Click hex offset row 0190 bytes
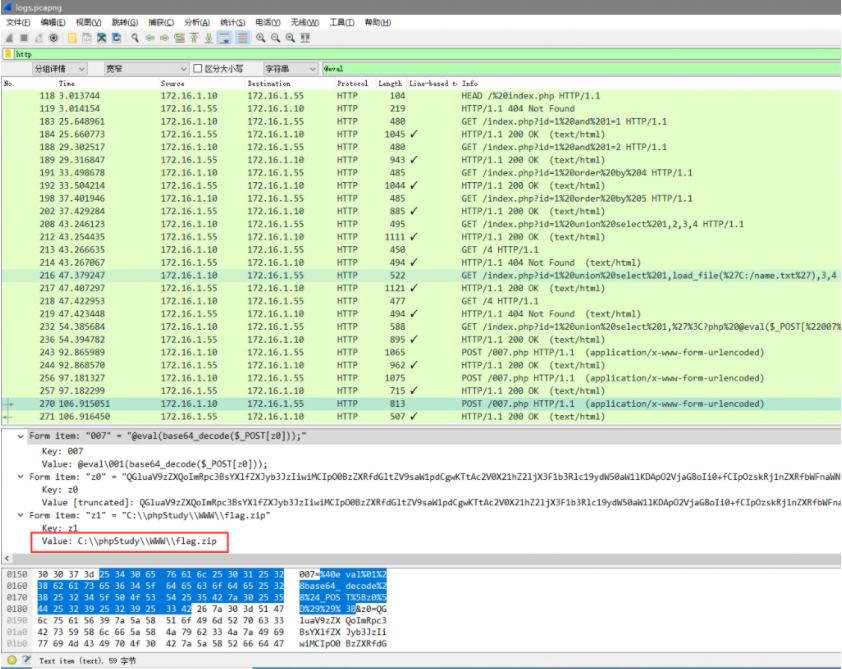 161,621
